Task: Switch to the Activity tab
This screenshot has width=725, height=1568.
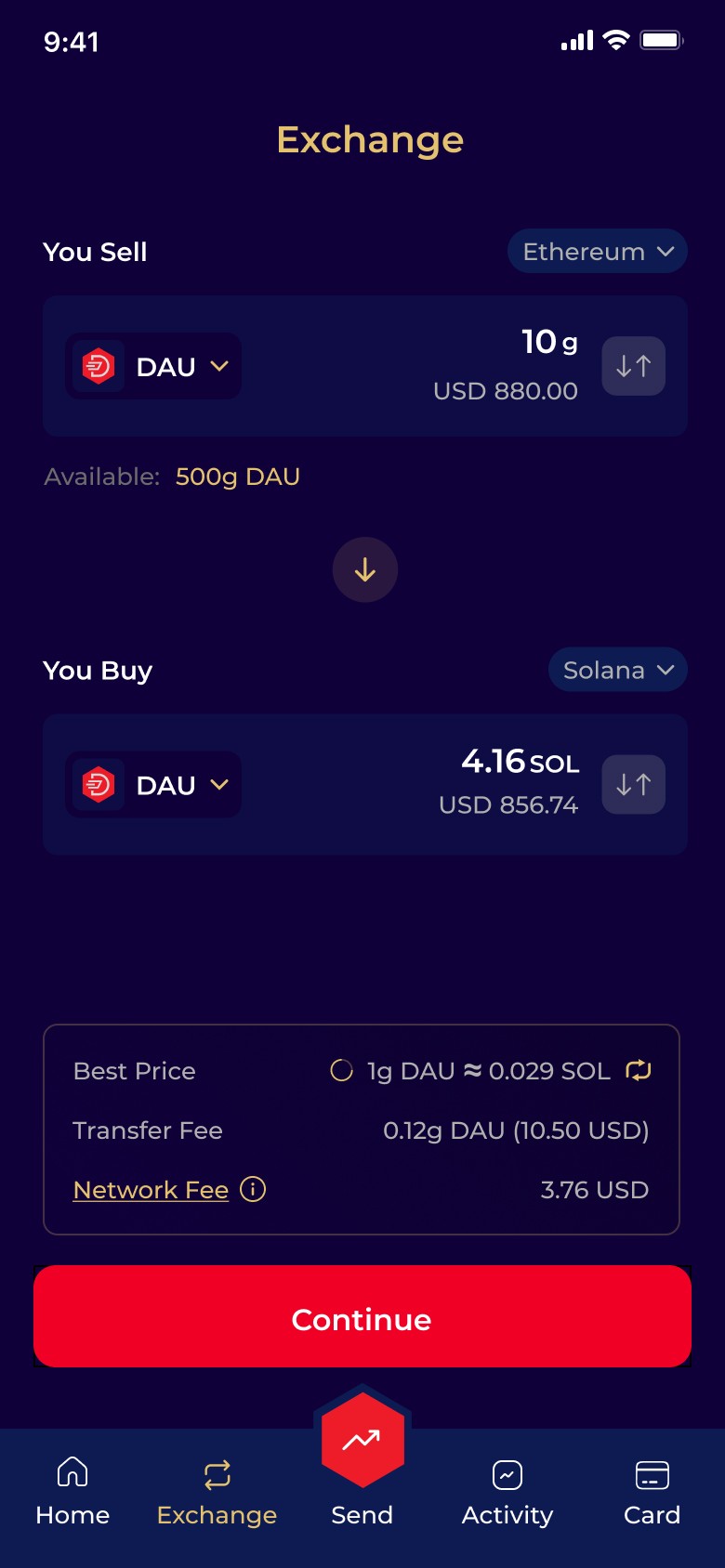Action: click(507, 1492)
